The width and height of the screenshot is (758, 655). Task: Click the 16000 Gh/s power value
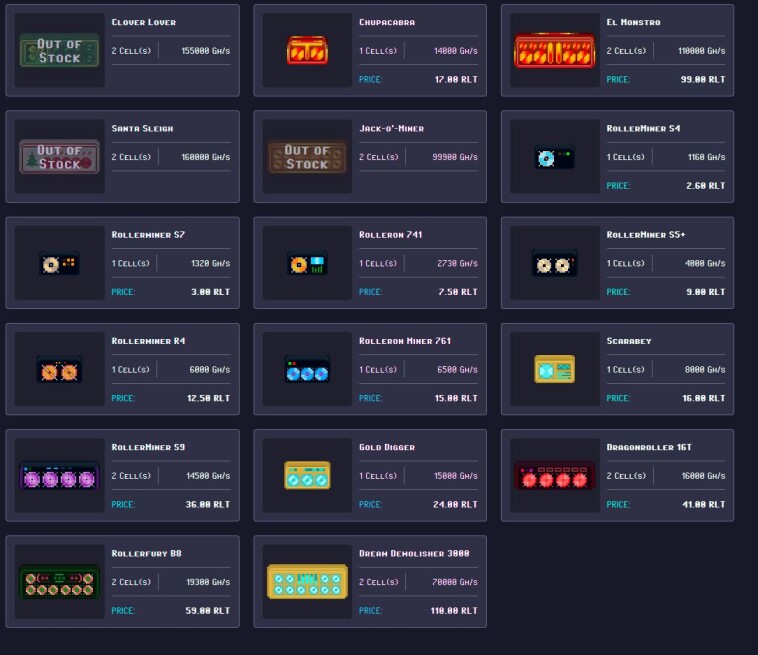[703, 476]
